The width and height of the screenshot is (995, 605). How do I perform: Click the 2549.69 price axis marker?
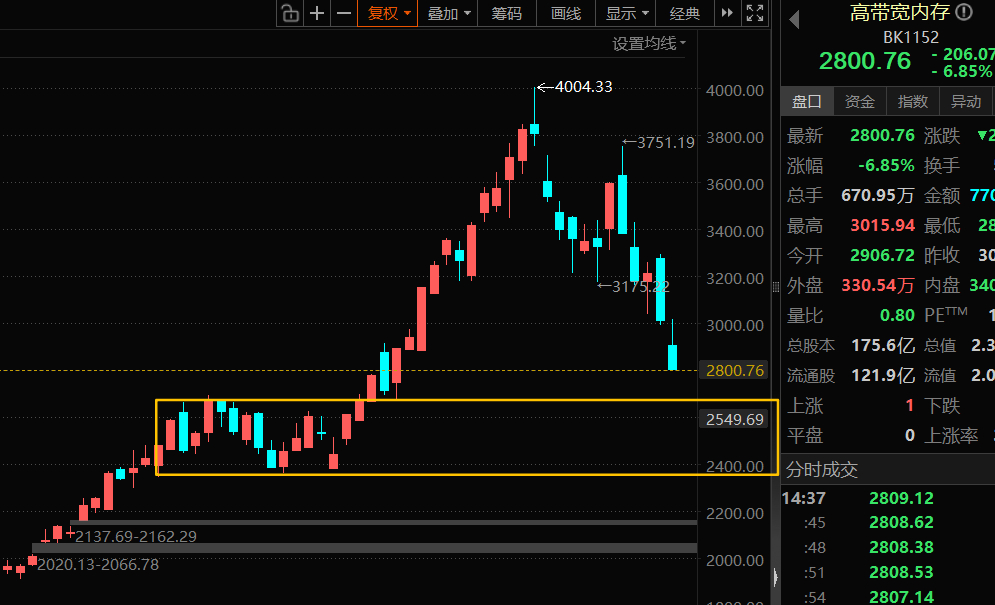point(734,420)
